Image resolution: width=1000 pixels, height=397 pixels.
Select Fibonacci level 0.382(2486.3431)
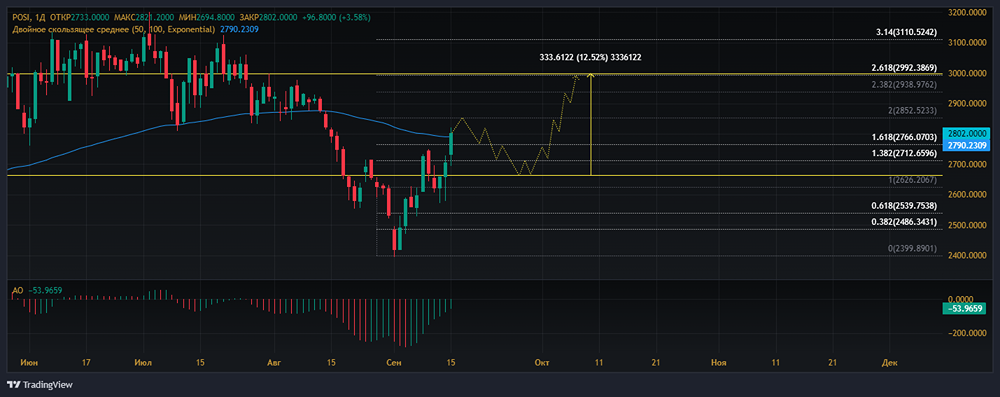pos(904,221)
